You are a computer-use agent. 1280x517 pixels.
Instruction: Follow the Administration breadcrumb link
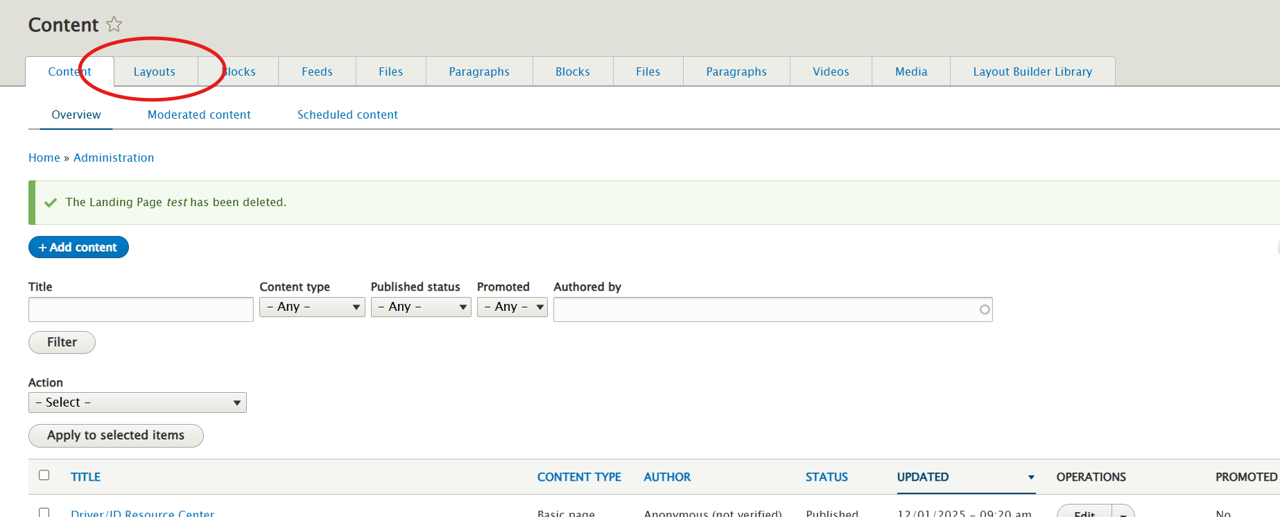coord(113,158)
